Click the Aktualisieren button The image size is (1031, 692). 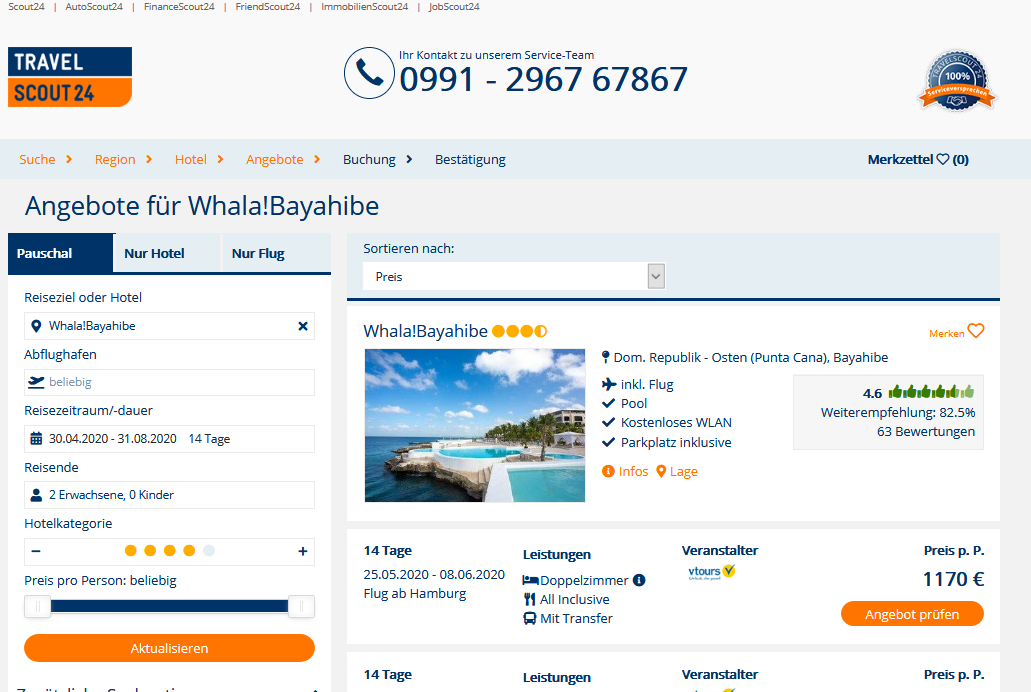pyautogui.click(x=170, y=648)
